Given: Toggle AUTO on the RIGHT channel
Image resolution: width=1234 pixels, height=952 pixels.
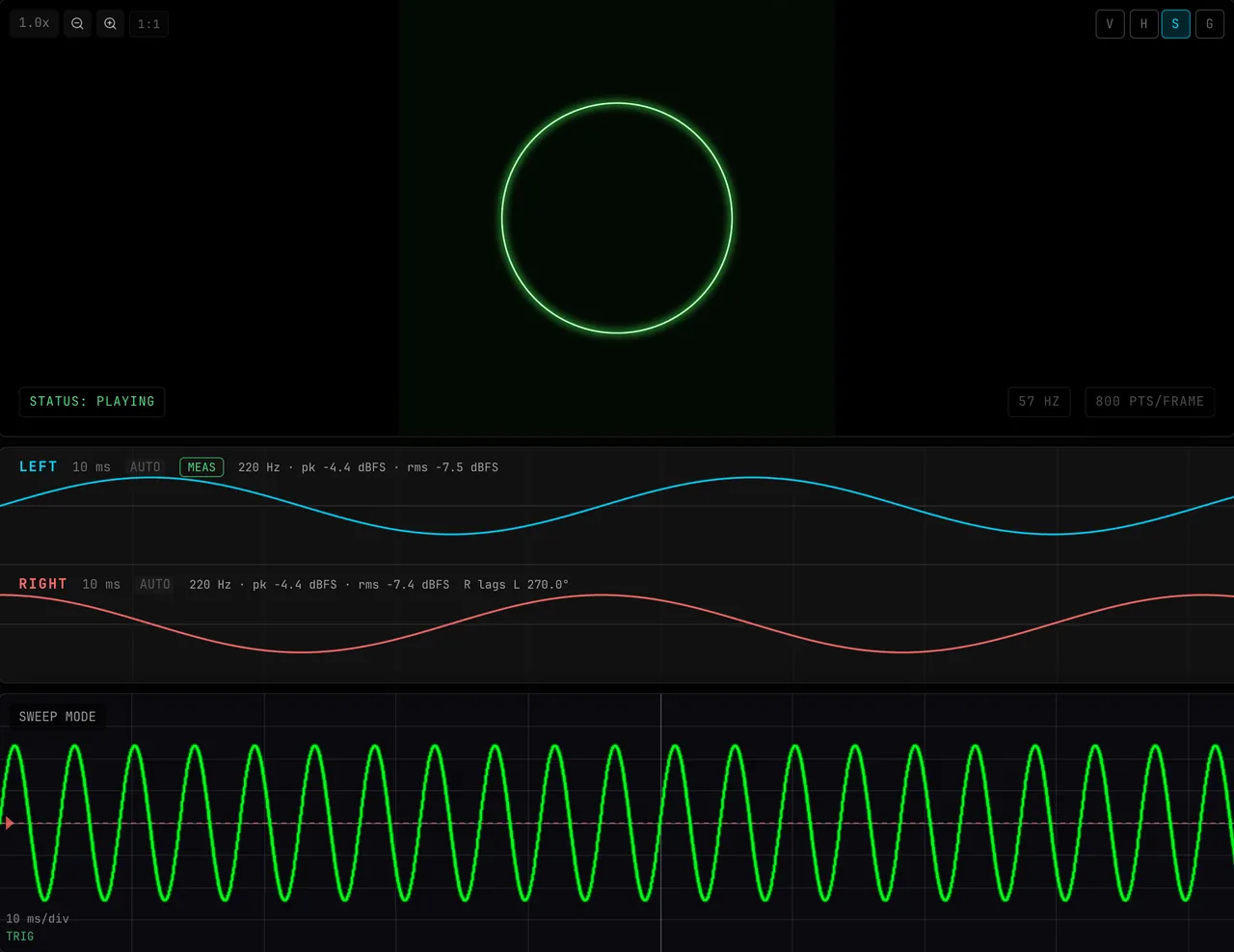Looking at the screenshot, I should tap(155, 585).
